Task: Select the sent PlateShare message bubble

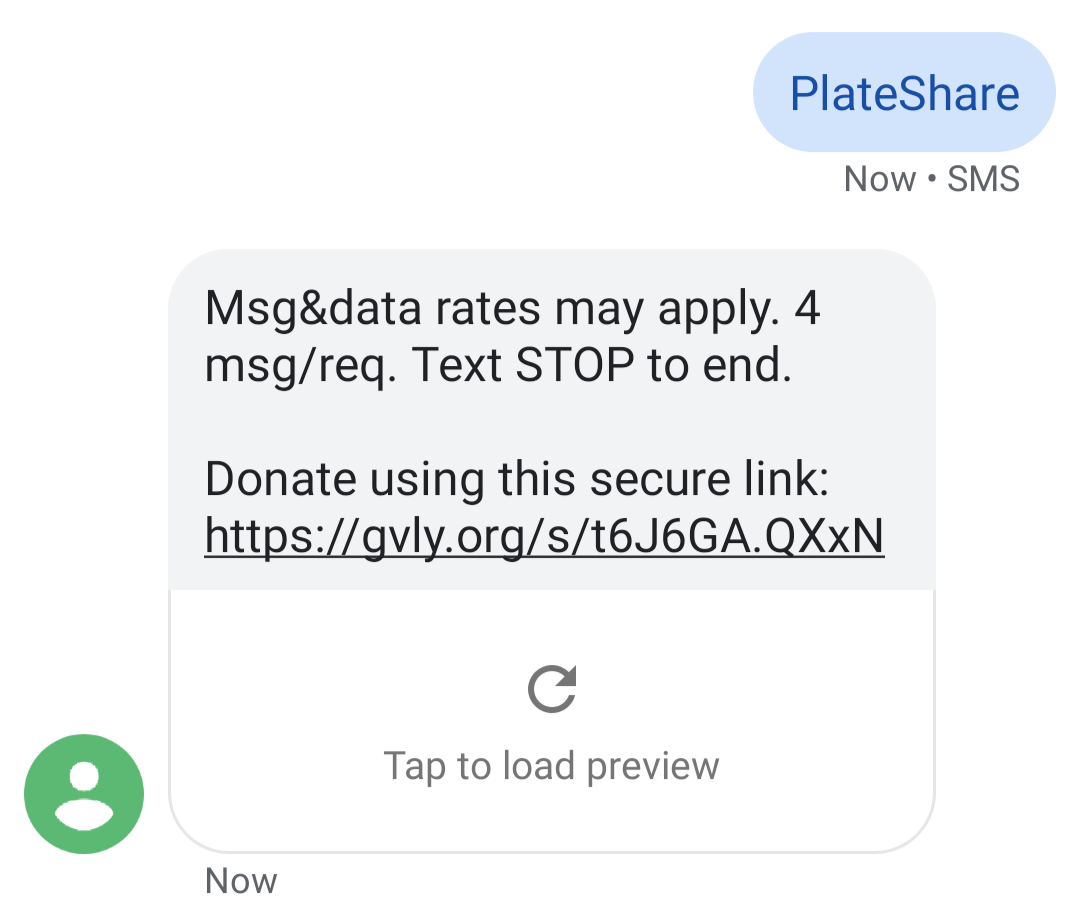Action: 904,92
